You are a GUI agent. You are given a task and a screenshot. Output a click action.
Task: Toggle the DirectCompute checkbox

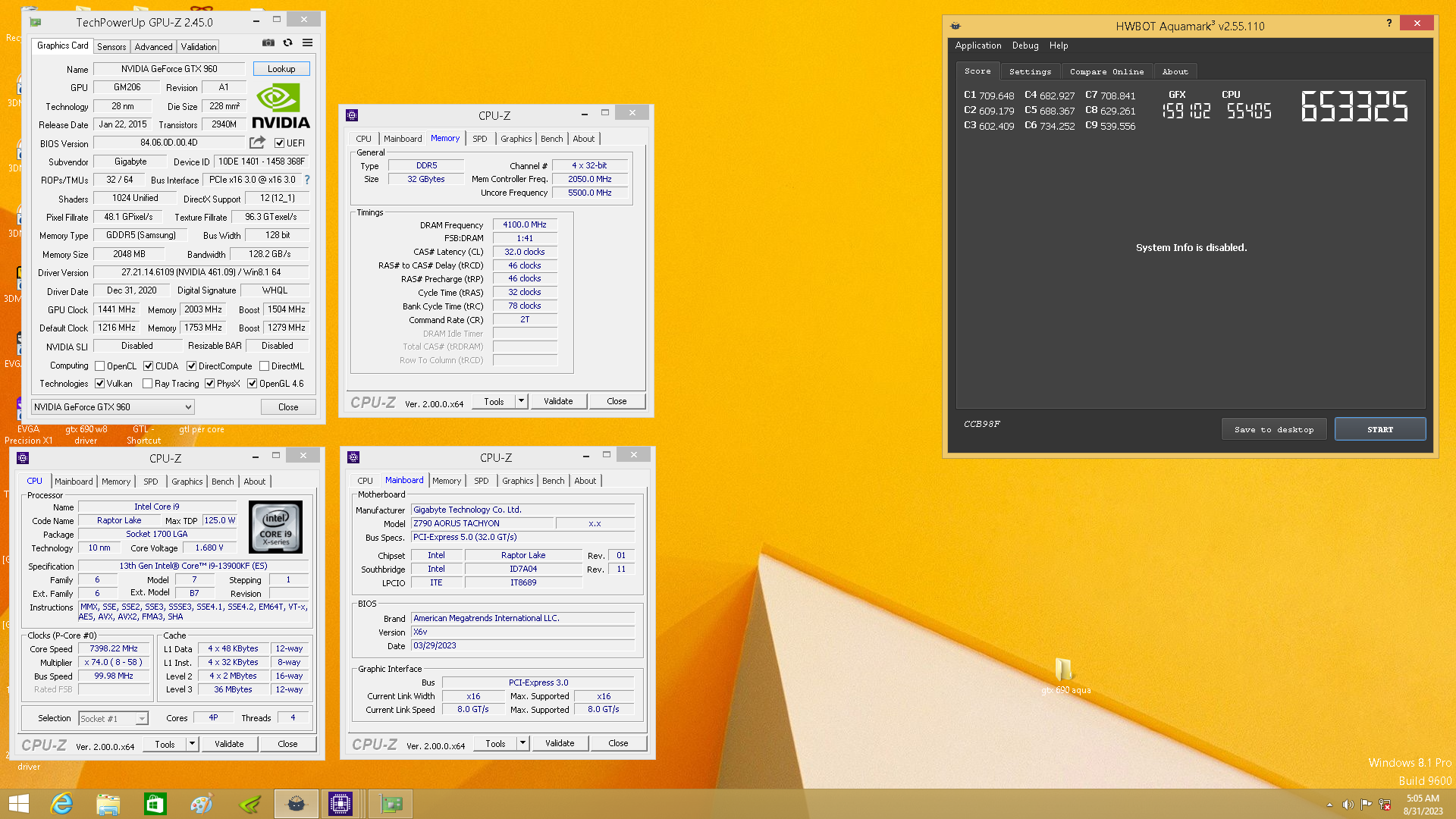coord(192,366)
